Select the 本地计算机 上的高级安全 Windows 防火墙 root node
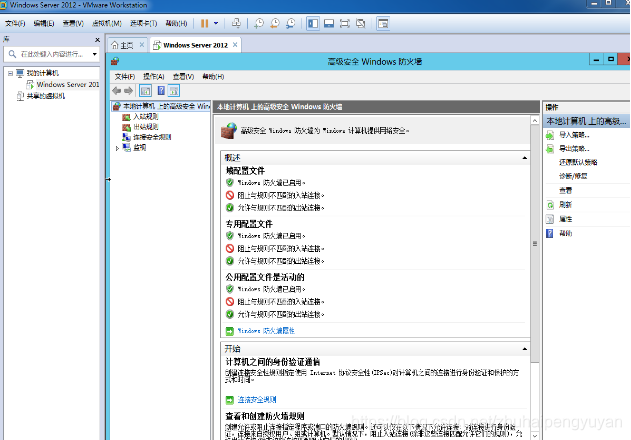Screen dimensions: 631x440 161,106
